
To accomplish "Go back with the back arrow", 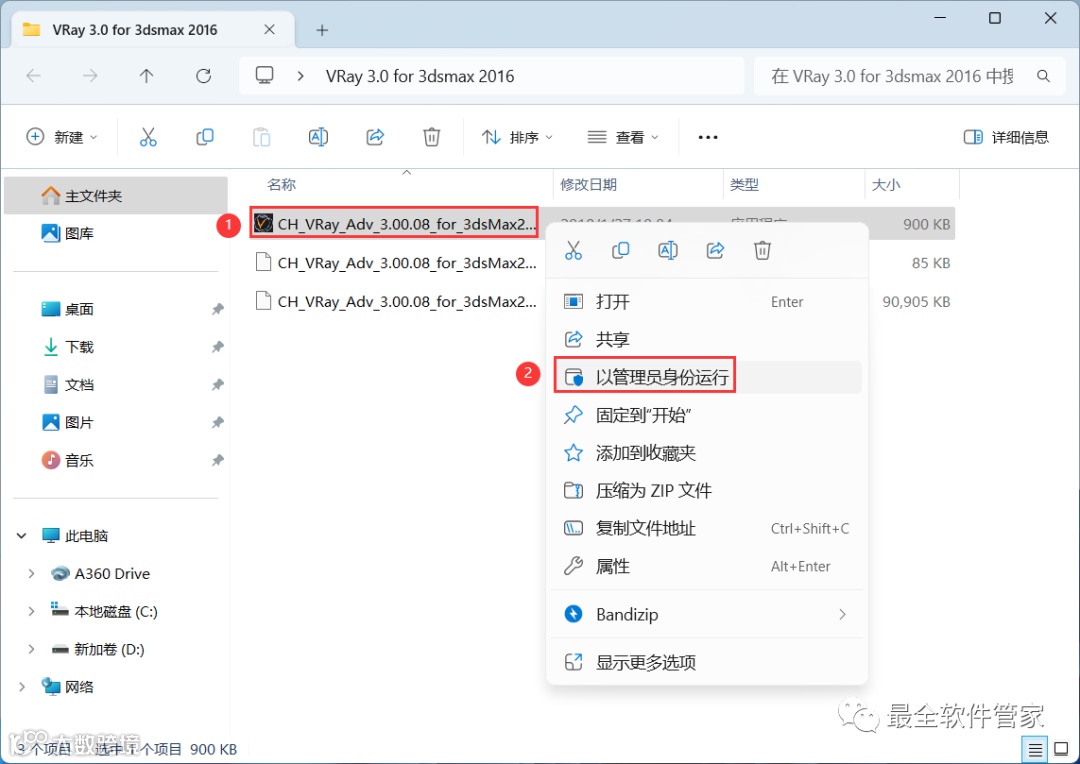I will click(33, 76).
